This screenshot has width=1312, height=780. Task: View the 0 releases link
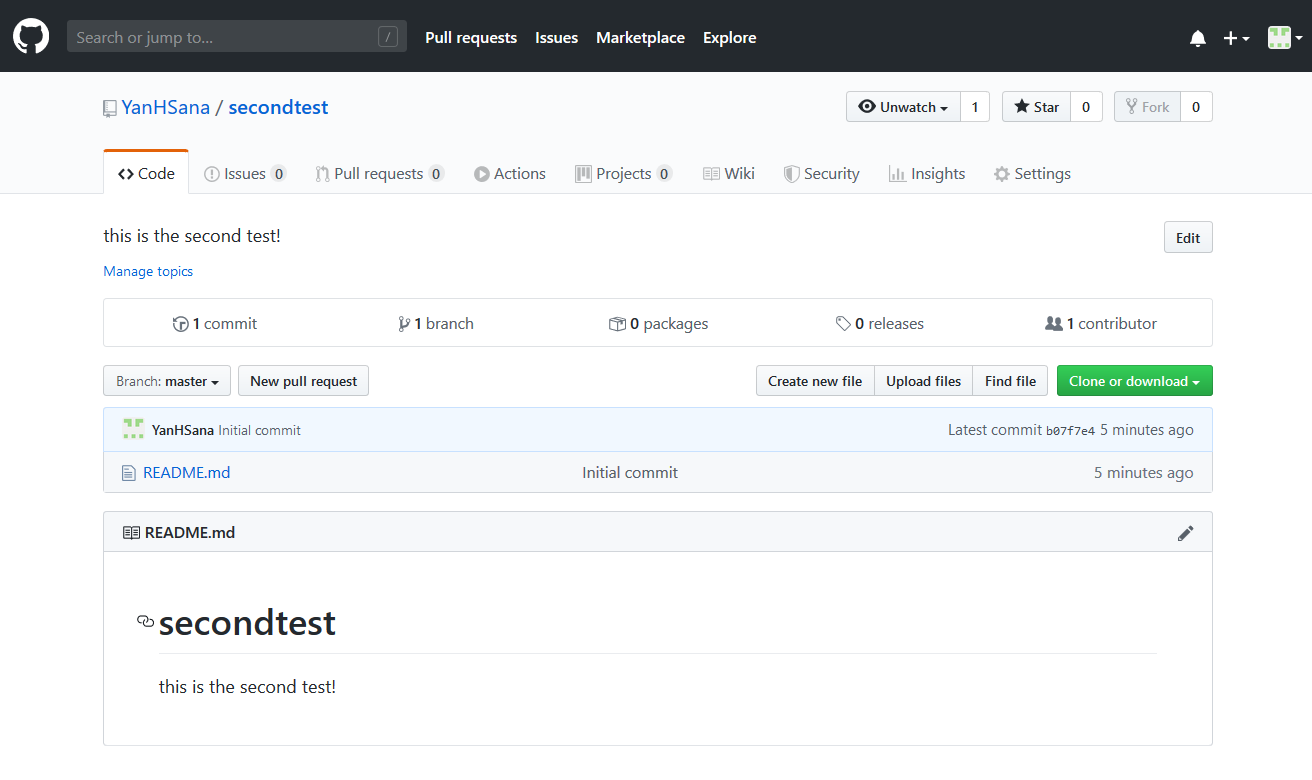[880, 323]
